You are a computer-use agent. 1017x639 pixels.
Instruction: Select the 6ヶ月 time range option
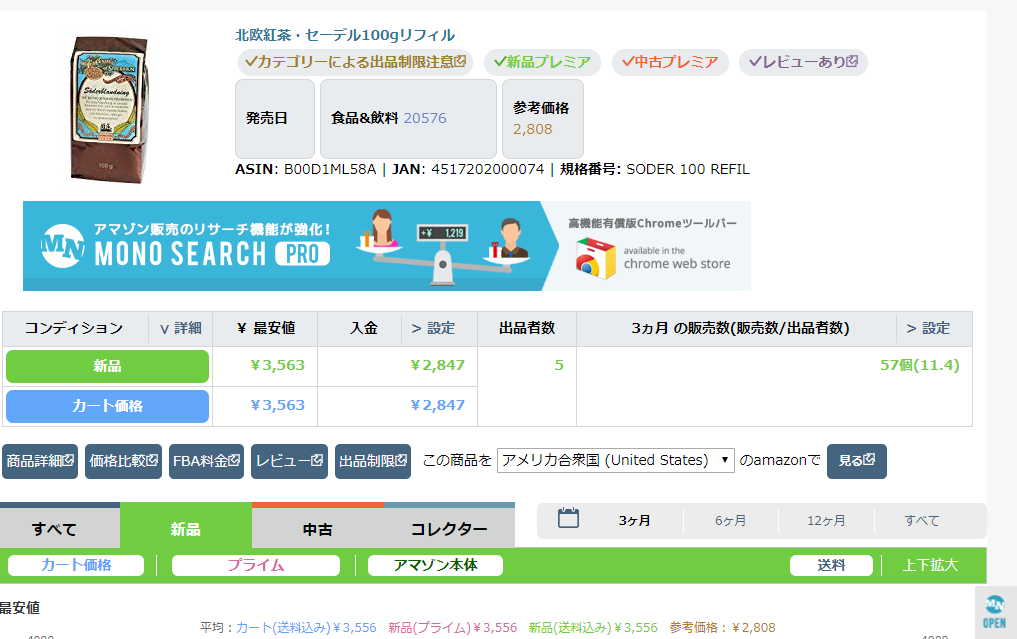(730, 520)
